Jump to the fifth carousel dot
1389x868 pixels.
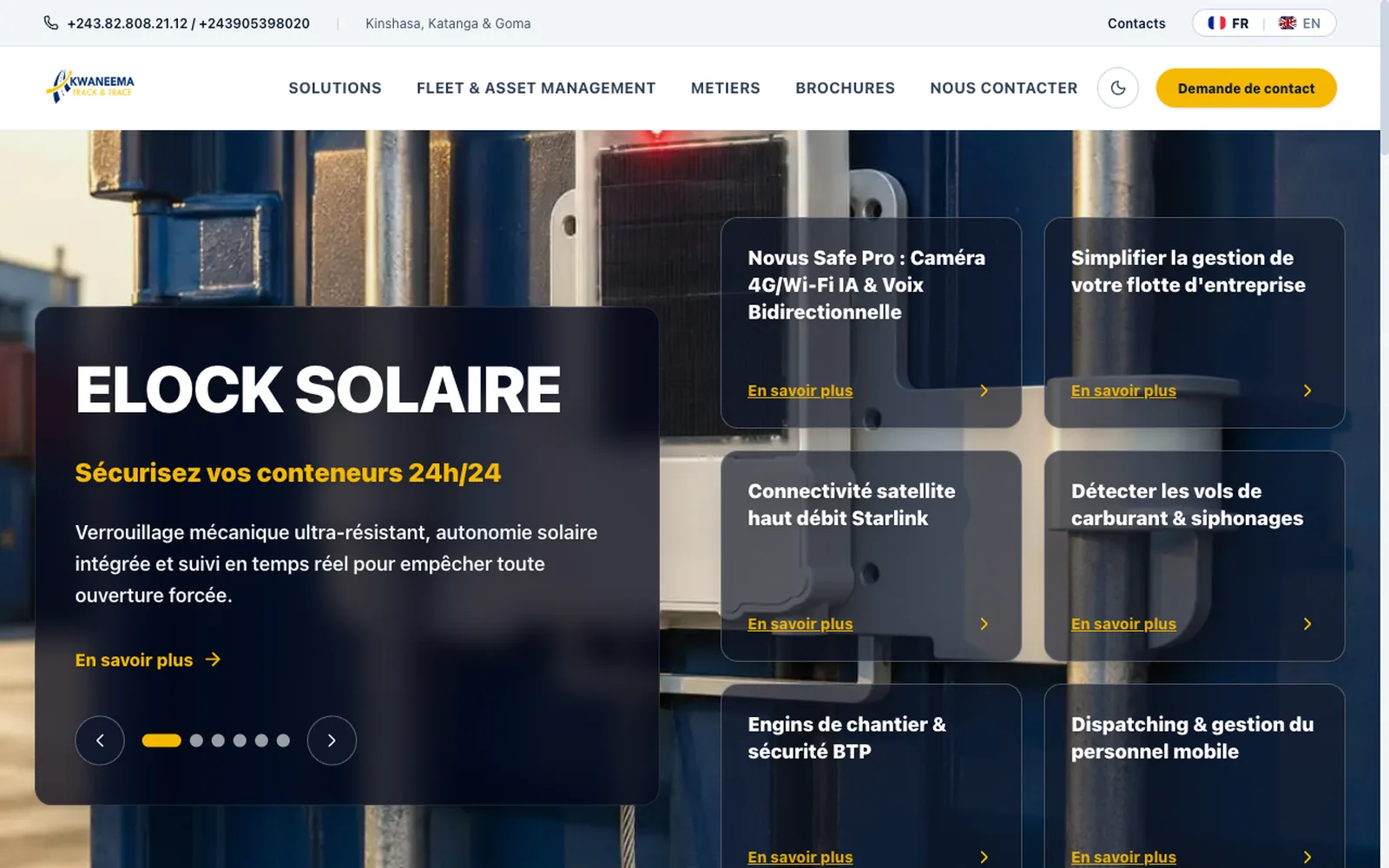pos(261,740)
